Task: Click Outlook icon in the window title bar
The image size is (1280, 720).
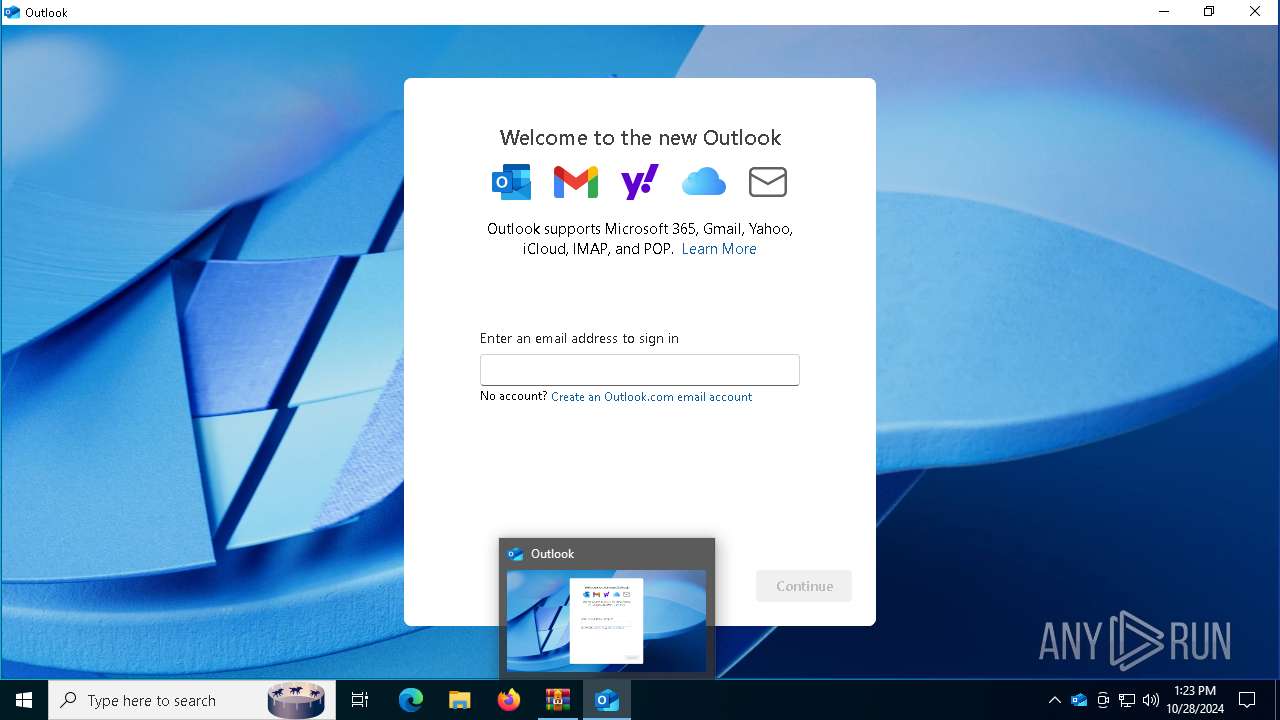Action: click(x=12, y=12)
